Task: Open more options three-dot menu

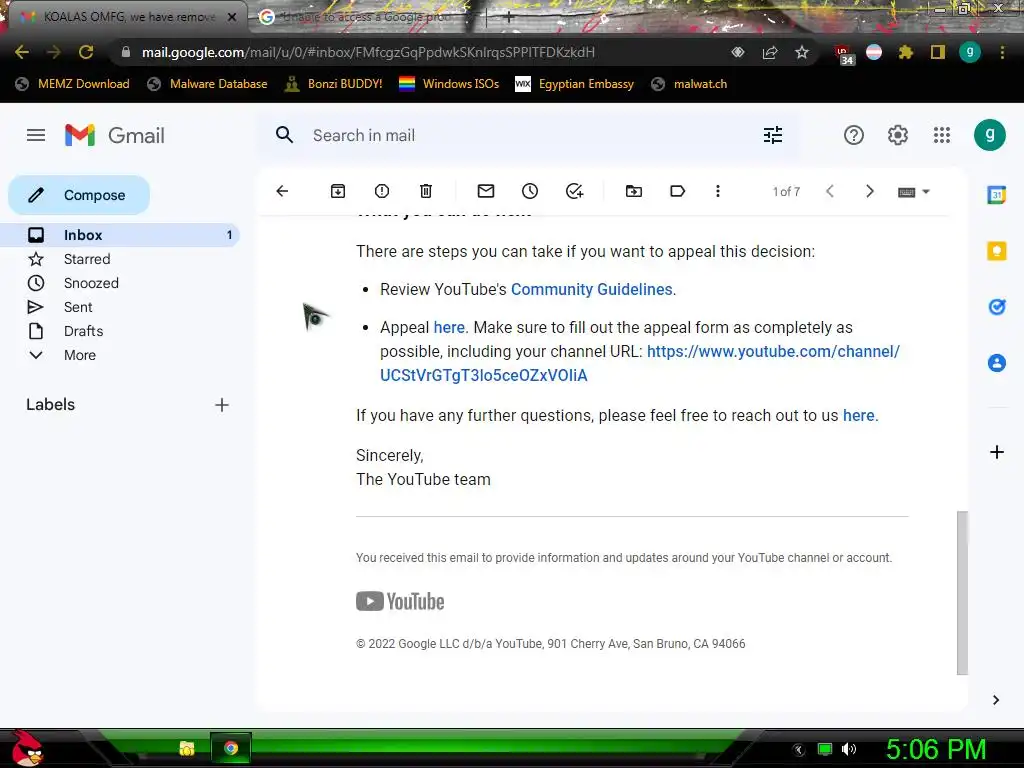Action: point(718,191)
